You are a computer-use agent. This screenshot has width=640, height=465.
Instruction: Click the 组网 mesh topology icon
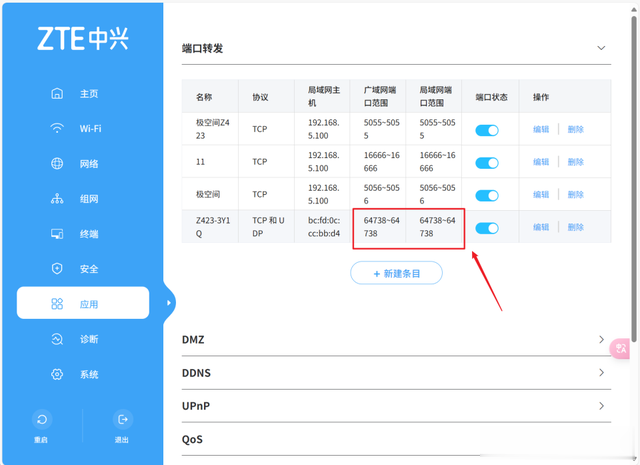(x=57, y=199)
